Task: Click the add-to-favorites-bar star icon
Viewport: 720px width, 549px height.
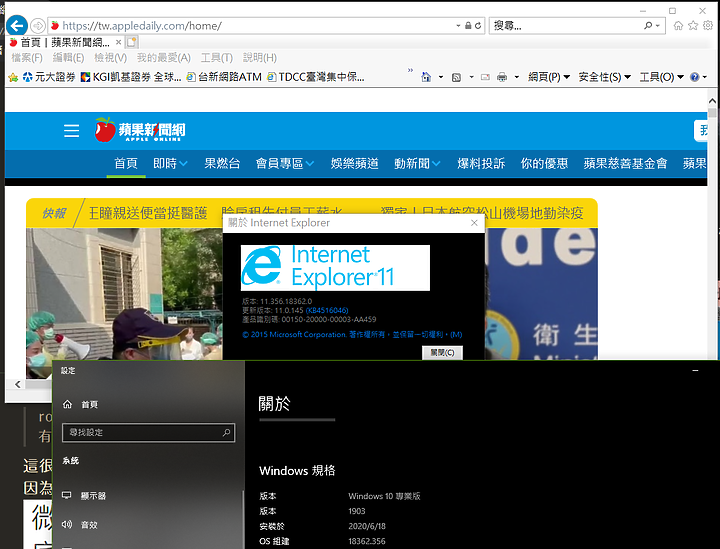Action: pyautogui.click(x=13, y=77)
